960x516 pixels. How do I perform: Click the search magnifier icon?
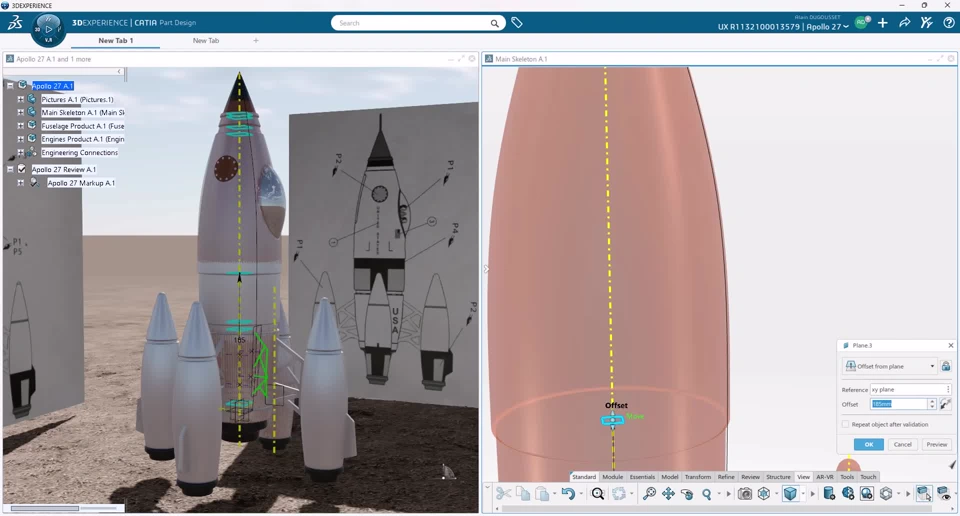(x=494, y=23)
